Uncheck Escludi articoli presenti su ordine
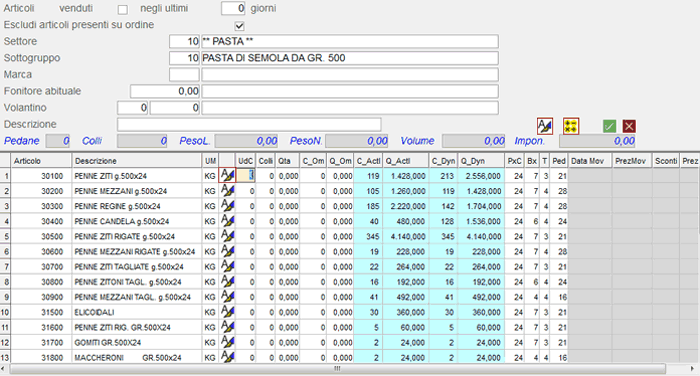 pos(239,25)
